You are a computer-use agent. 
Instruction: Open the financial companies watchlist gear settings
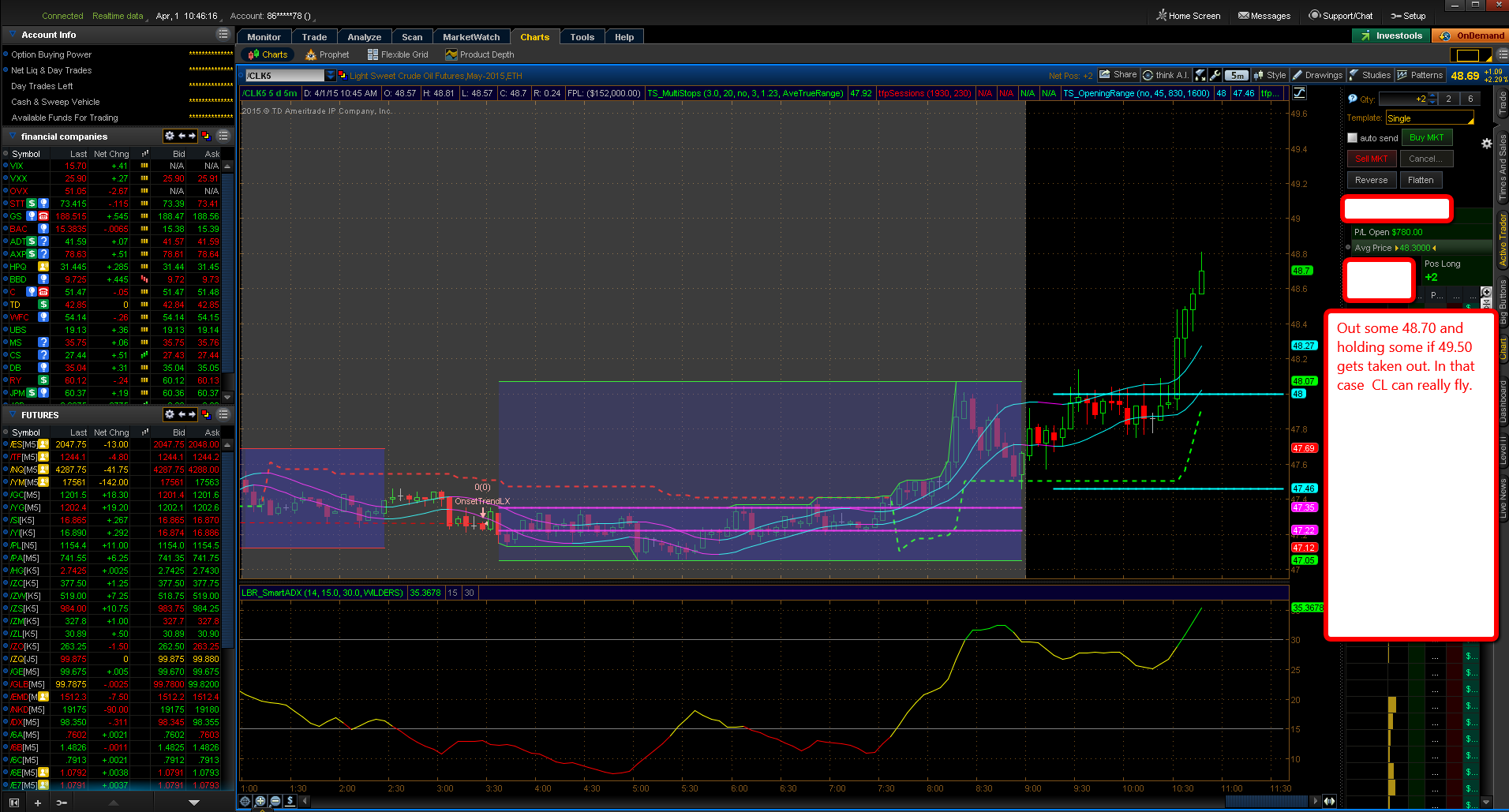point(169,137)
